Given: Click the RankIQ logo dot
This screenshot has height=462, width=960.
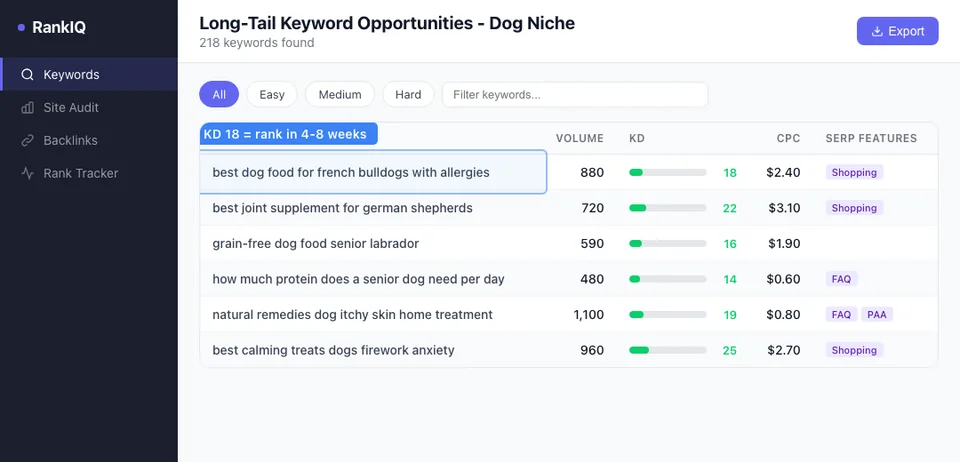Looking at the screenshot, I should [21, 27].
